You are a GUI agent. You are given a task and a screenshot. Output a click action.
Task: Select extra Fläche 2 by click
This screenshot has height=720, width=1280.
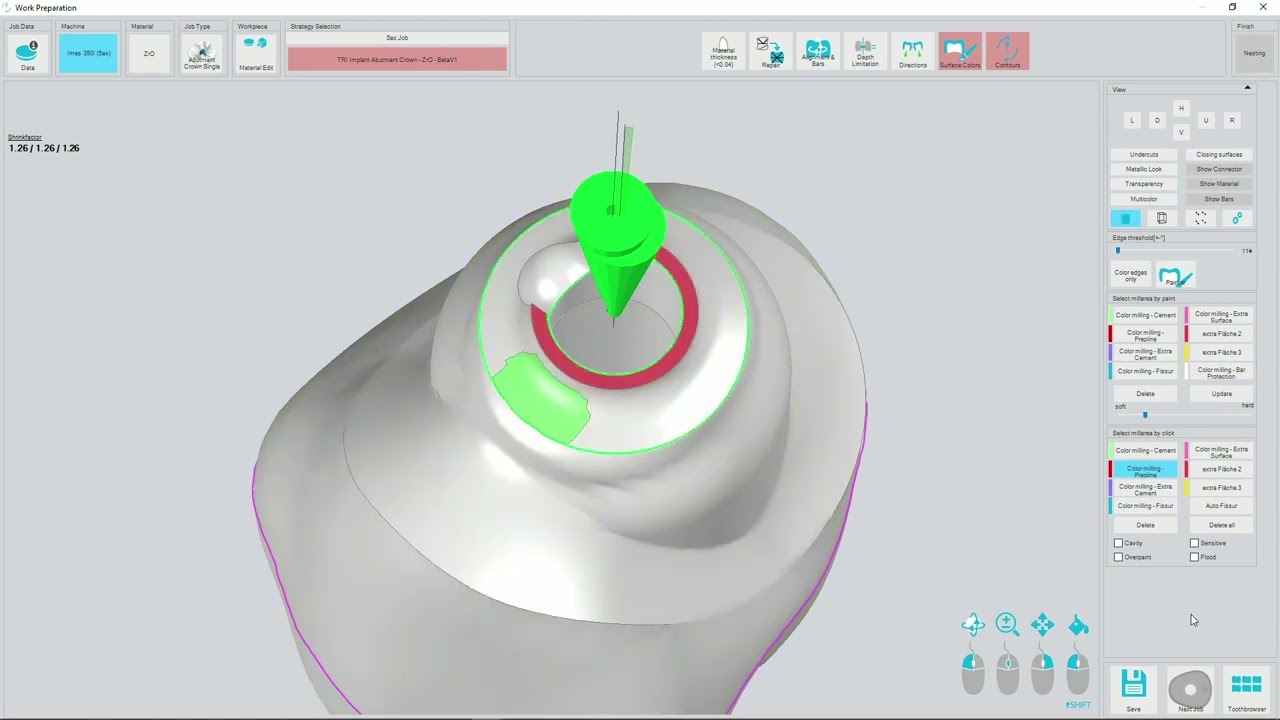coord(1219,469)
